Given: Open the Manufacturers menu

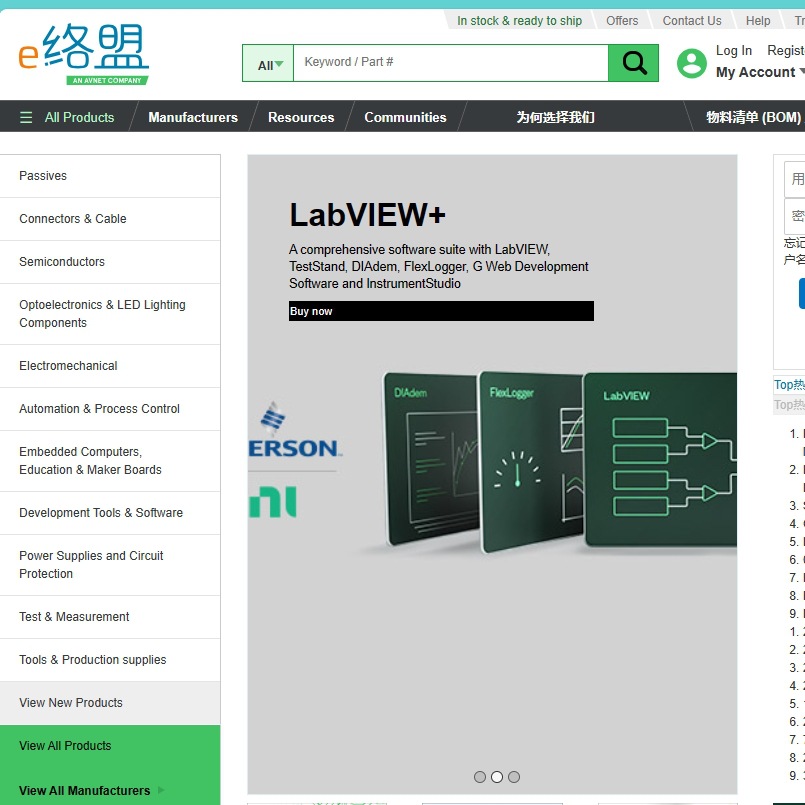Looking at the screenshot, I should tap(193, 117).
